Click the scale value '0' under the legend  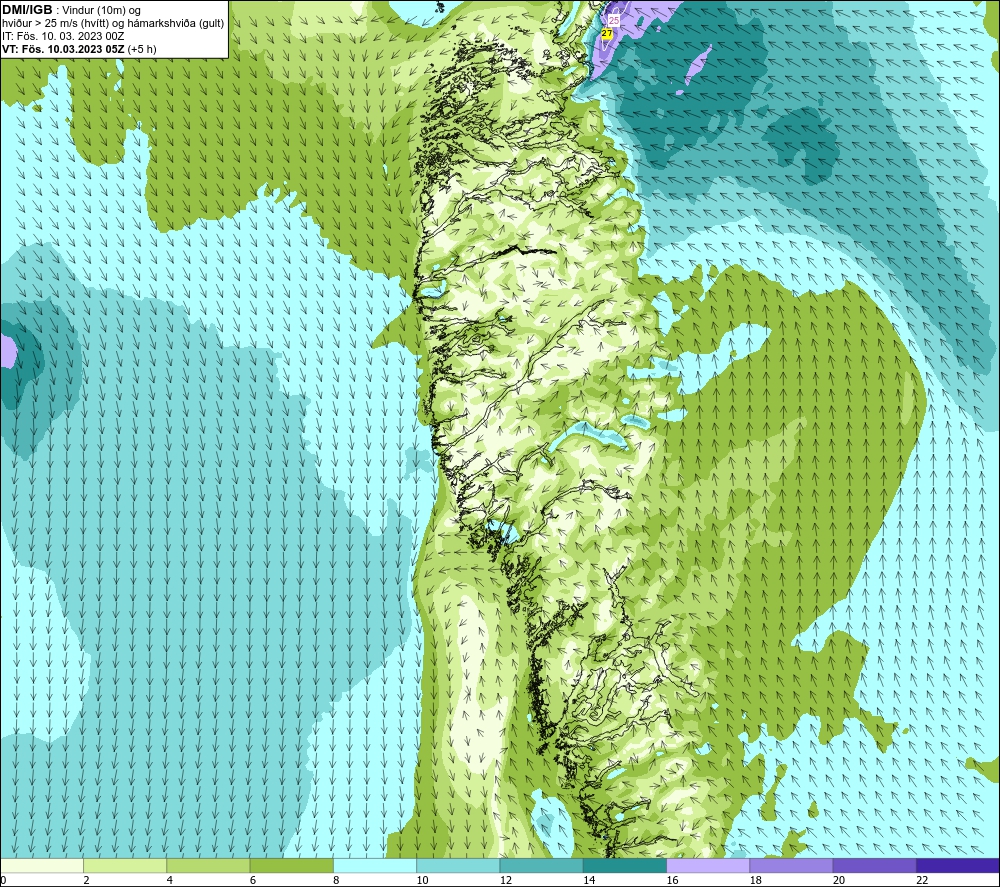click(x=3, y=880)
